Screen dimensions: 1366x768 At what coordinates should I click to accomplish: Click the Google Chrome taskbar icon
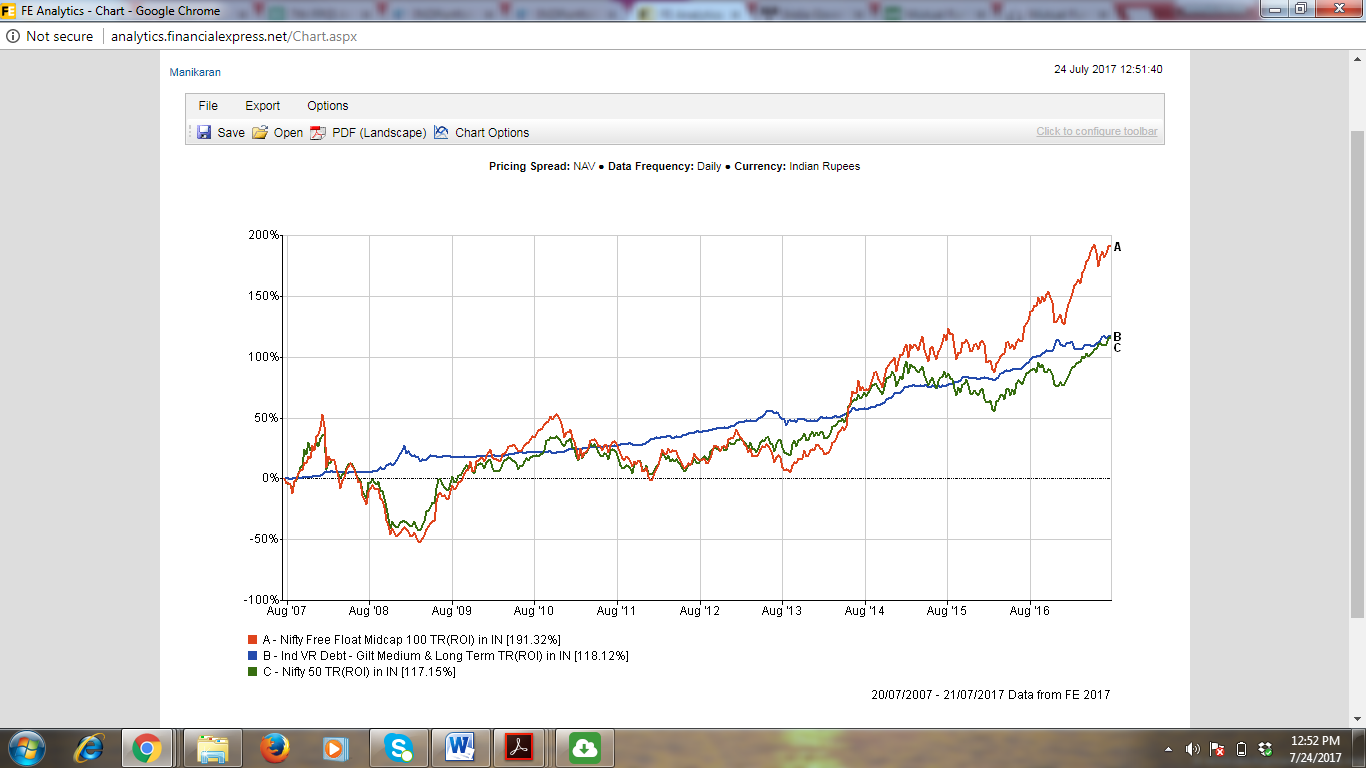coord(147,748)
